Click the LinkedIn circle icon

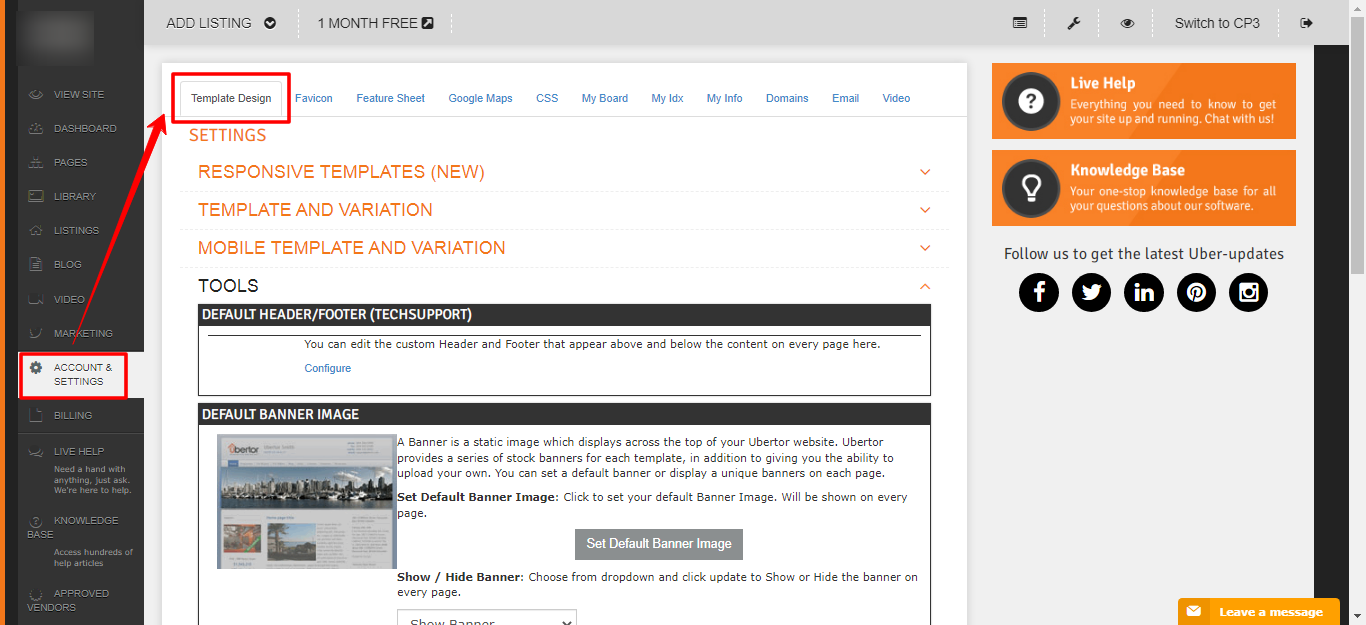(1143, 292)
